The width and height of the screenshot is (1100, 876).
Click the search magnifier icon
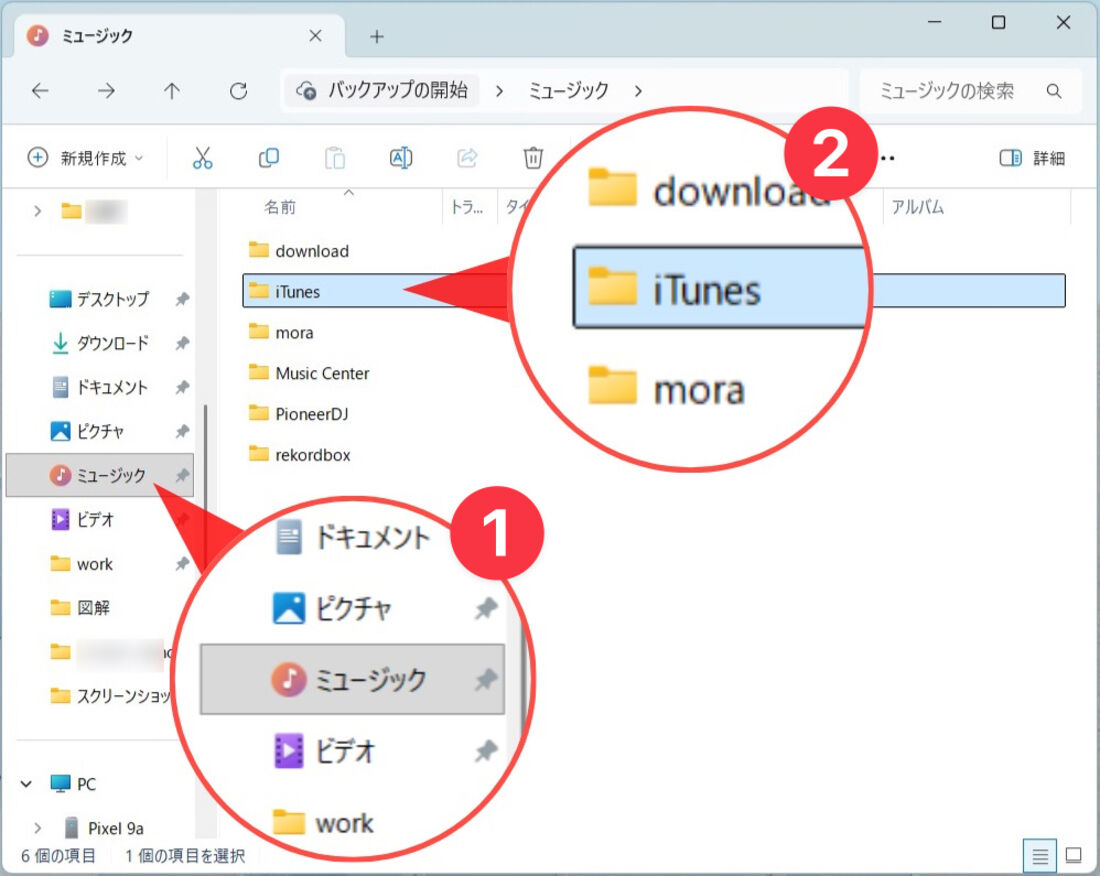coord(1054,90)
